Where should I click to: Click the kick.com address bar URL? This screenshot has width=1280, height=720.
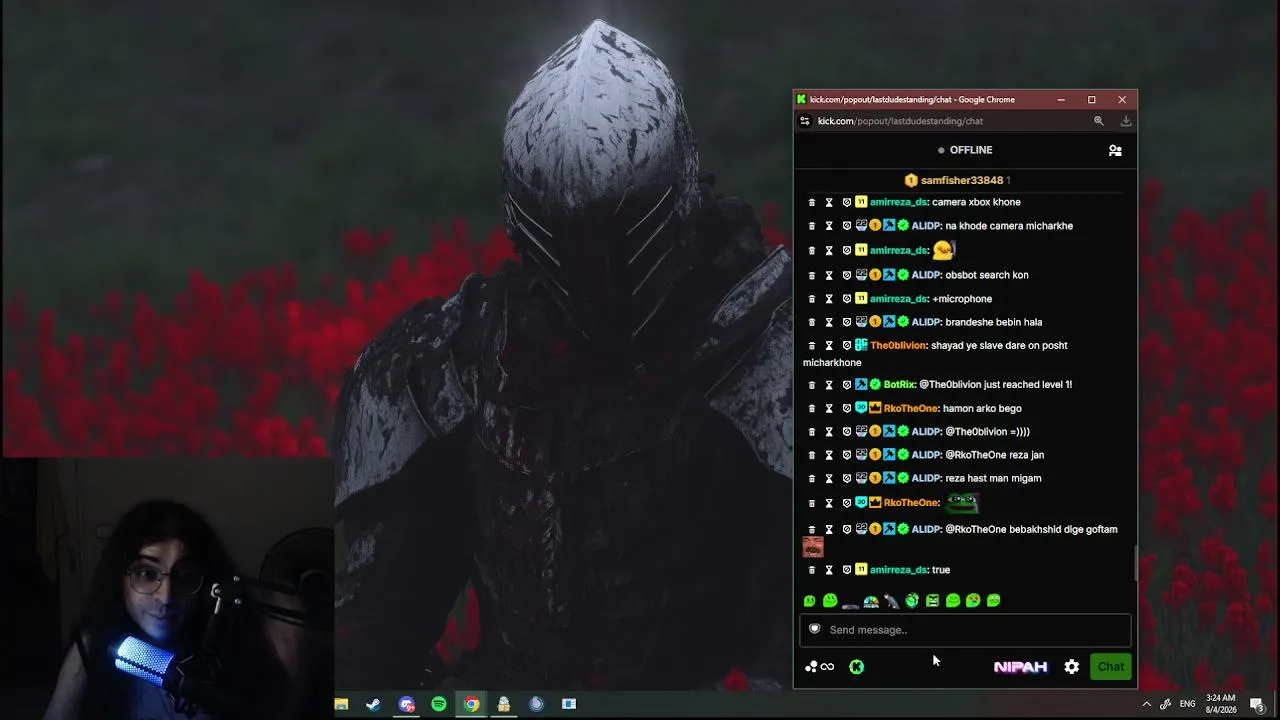[x=900, y=121]
